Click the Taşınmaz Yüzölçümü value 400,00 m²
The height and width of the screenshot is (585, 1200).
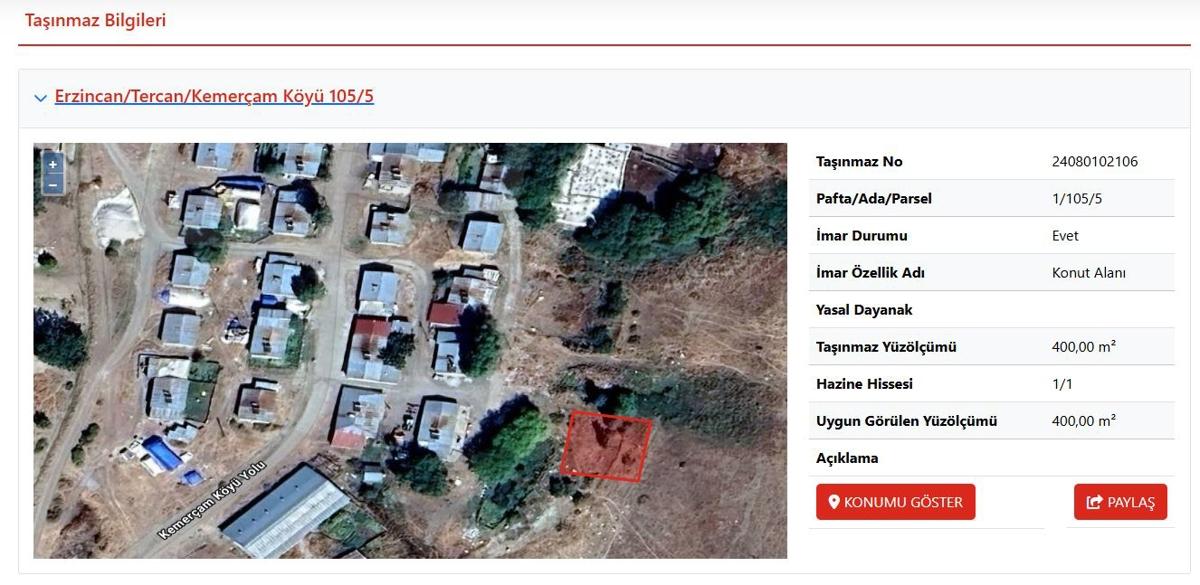[x=1084, y=346]
